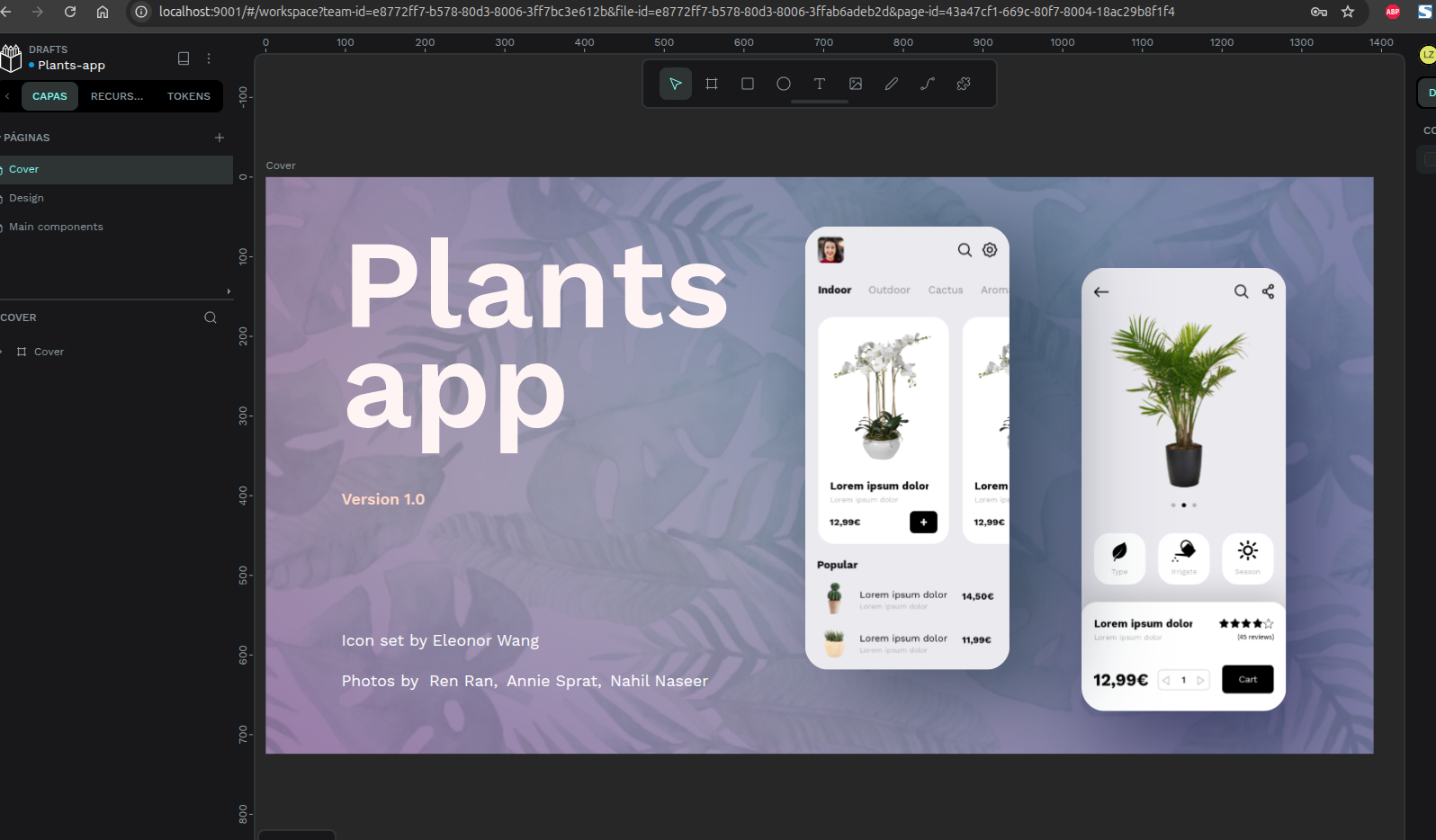Select the Rectangle tool

click(x=748, y=84)
